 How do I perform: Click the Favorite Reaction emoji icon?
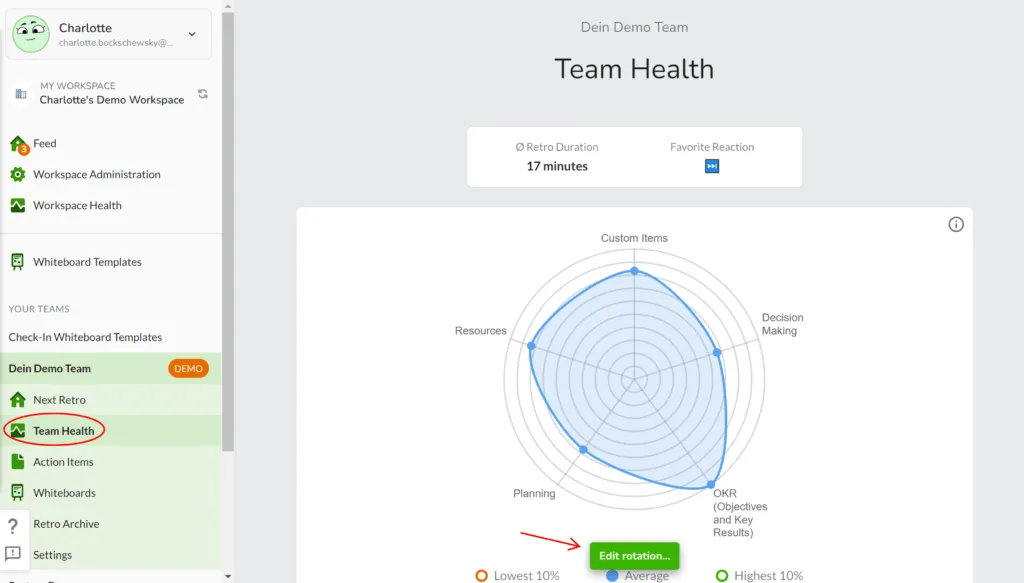coord(712,166)
